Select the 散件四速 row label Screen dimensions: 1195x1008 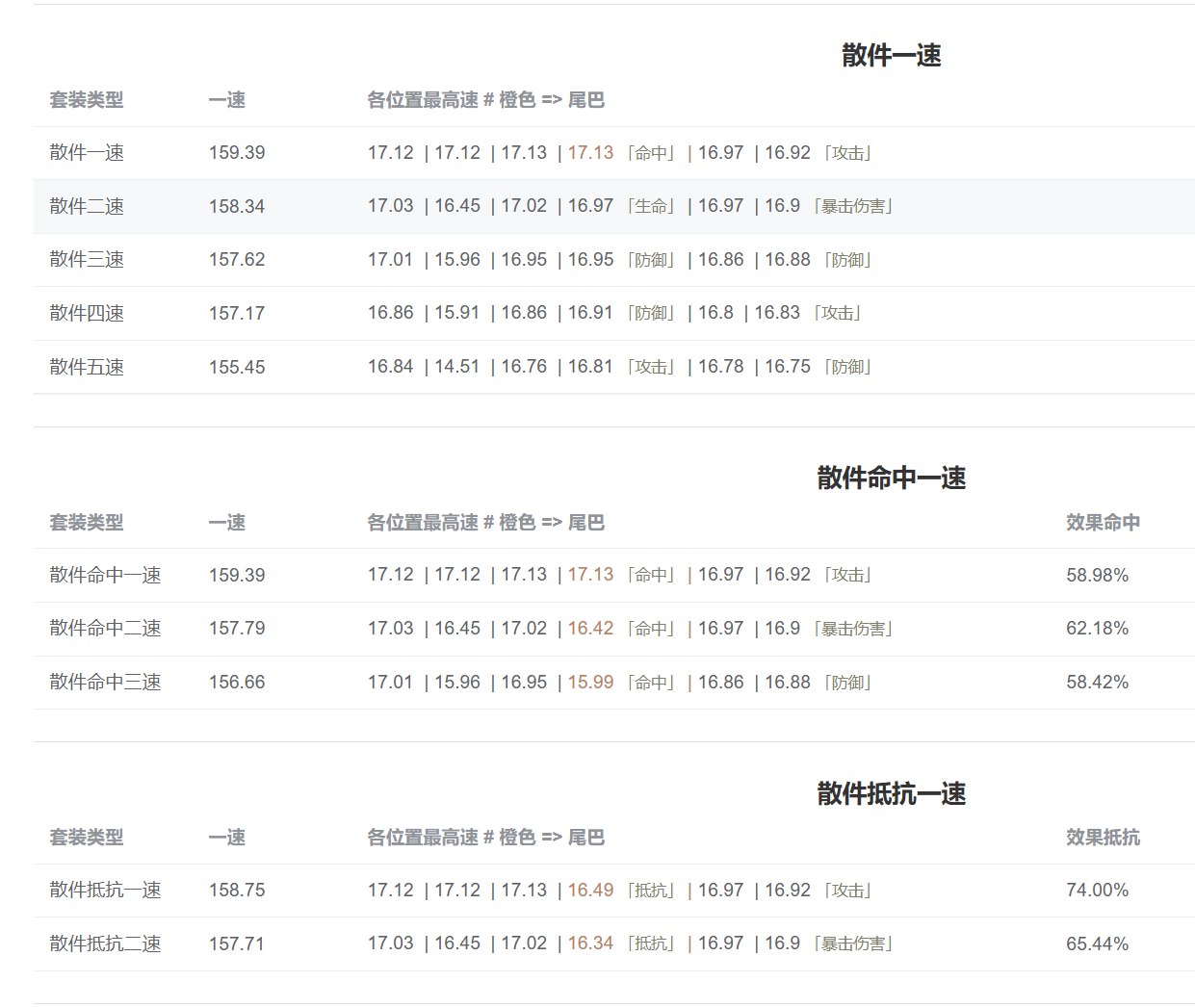pos(87,313)
